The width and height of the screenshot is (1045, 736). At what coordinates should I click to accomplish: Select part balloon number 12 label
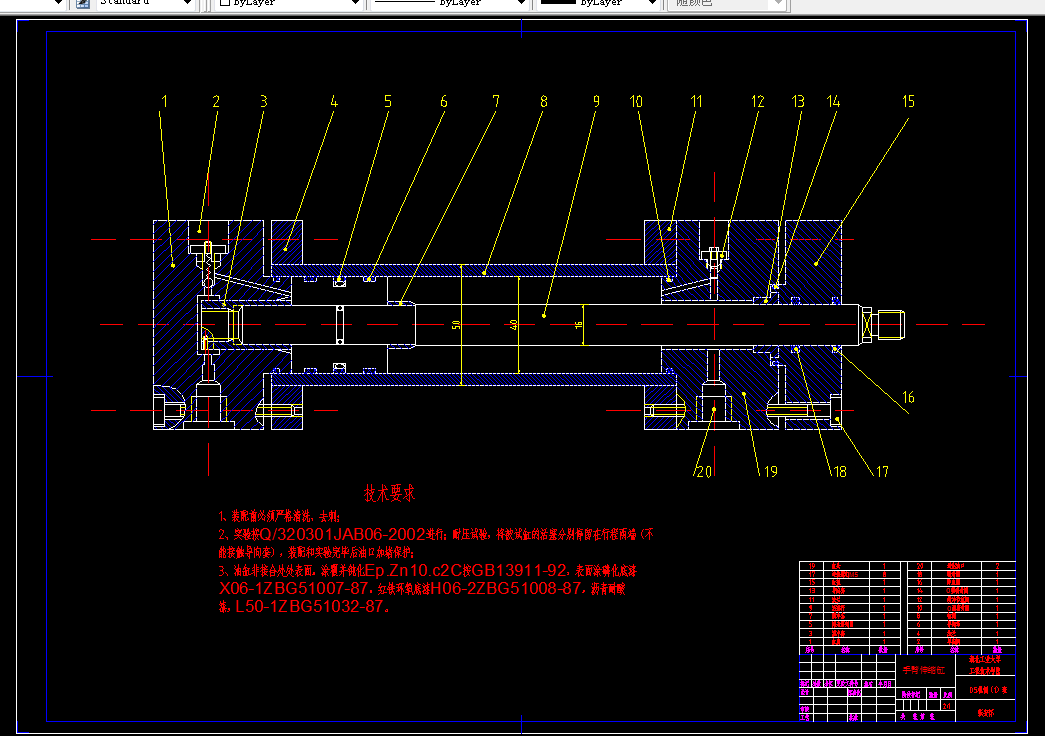758,101
